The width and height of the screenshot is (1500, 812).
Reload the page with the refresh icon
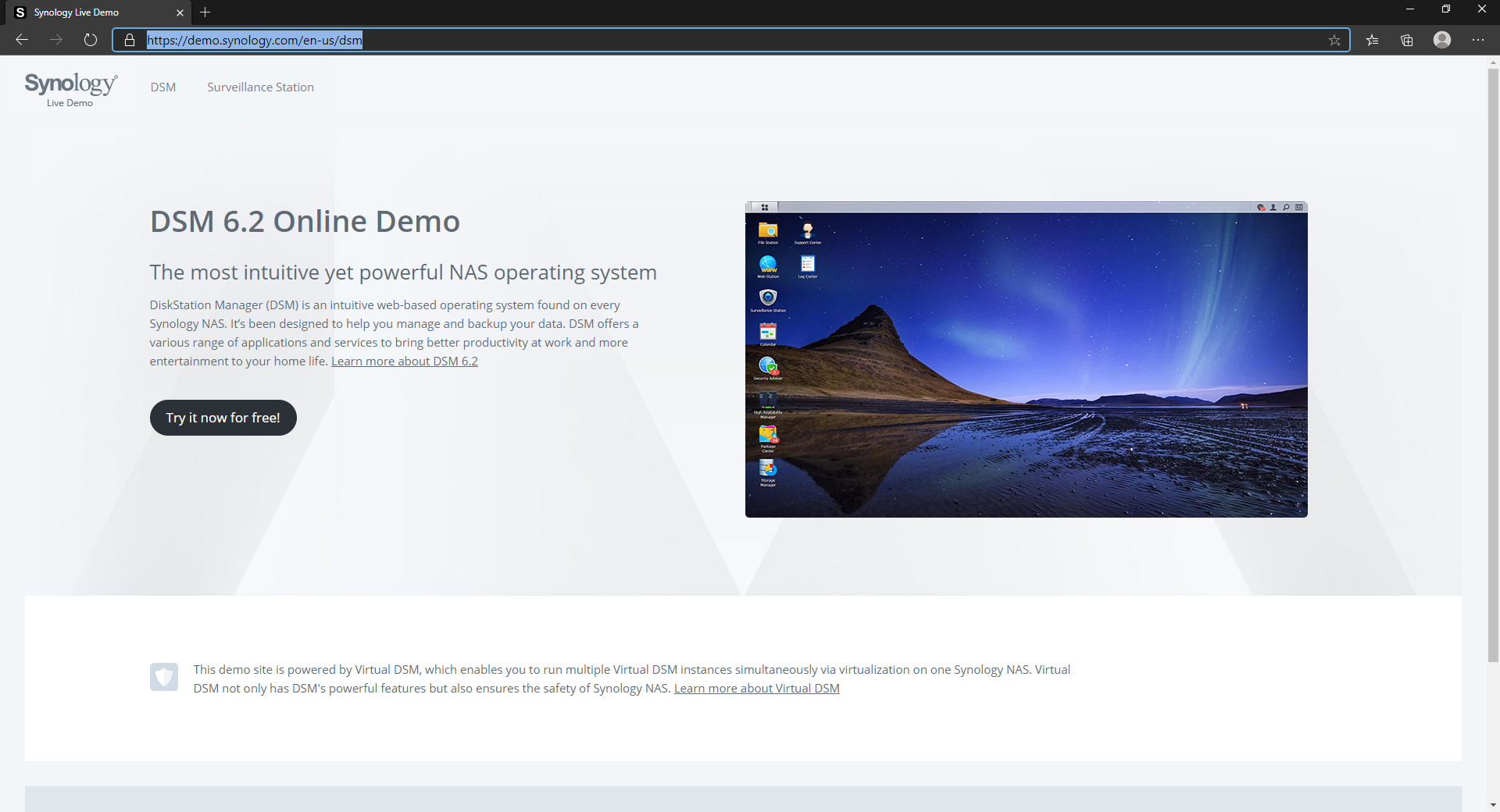[91, 40]
